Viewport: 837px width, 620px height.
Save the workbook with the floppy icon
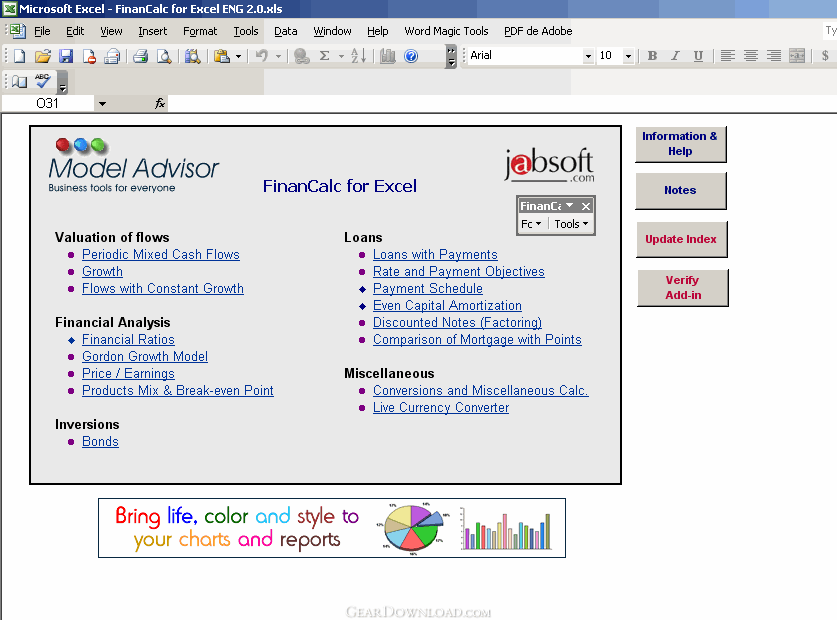tap(66, 56)
